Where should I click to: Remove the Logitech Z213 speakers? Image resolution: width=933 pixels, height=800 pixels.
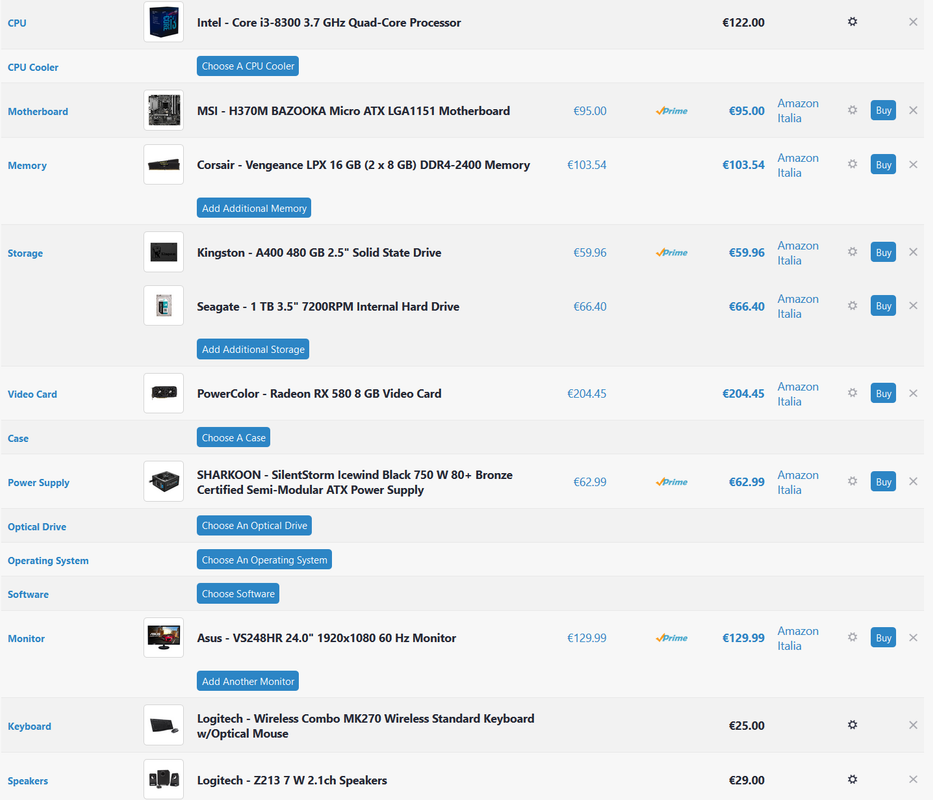[x=913, y=780]
